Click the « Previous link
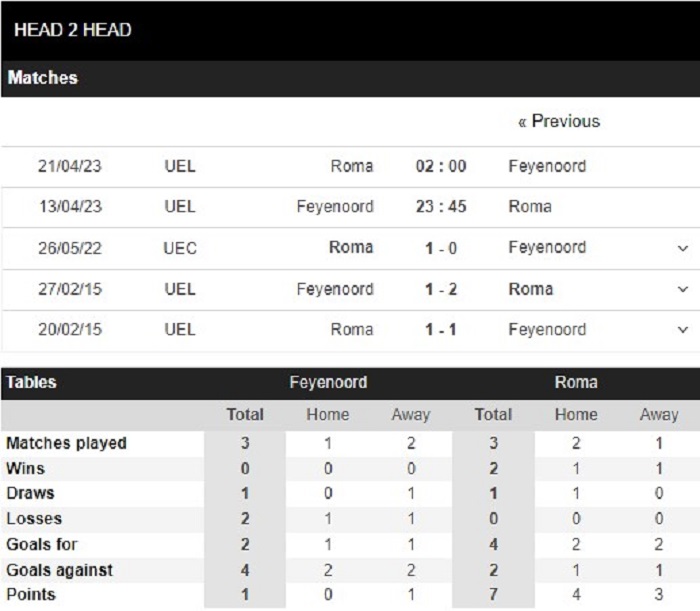This screenshot has height=611, width=700. (558, 121)
